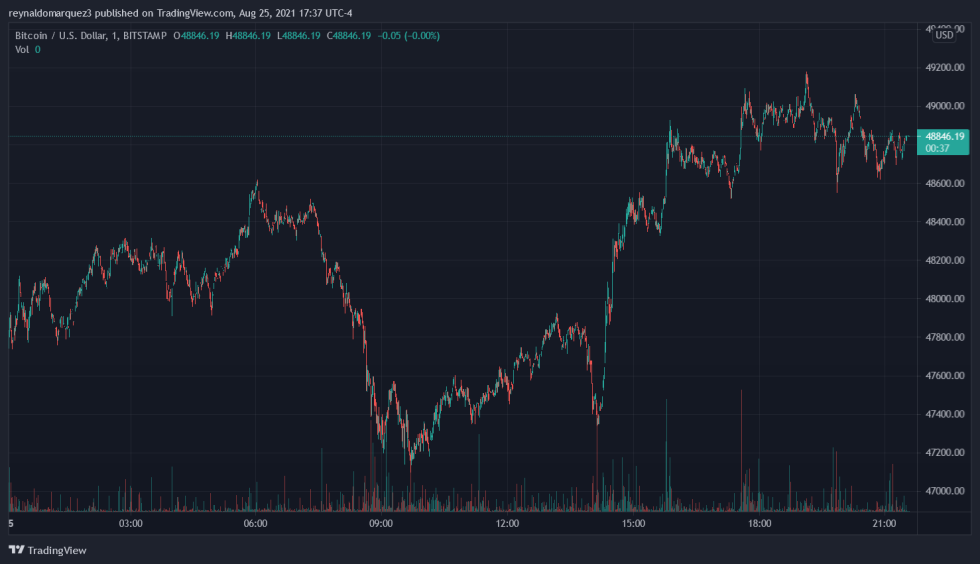This screenshot has width=980, height=564.
Task: Click the 06:00 time axis label
Action: 255,523
